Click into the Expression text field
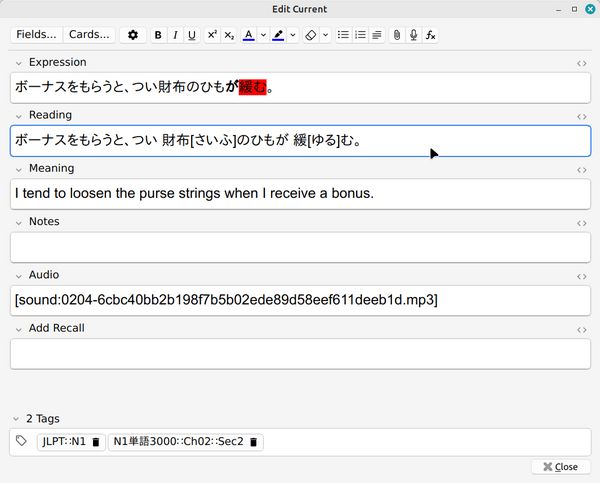600x483 pixels. 300,88
